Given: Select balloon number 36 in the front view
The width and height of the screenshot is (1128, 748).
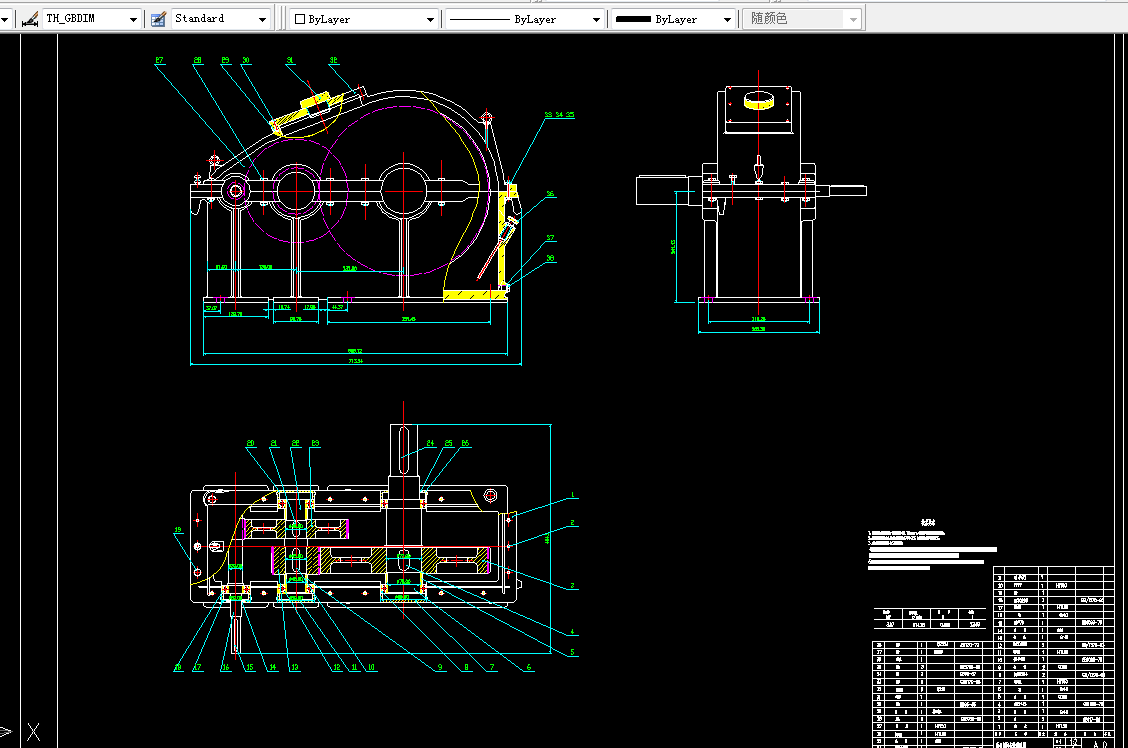Looking at the screenshot, I should [550, 194].
